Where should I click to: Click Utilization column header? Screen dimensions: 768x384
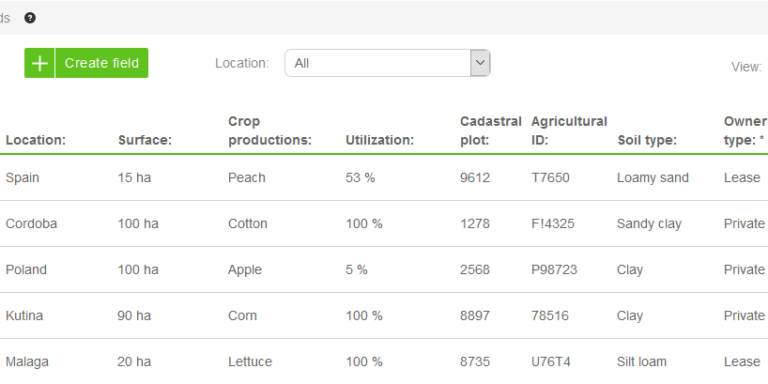click(x=380, y=140)
